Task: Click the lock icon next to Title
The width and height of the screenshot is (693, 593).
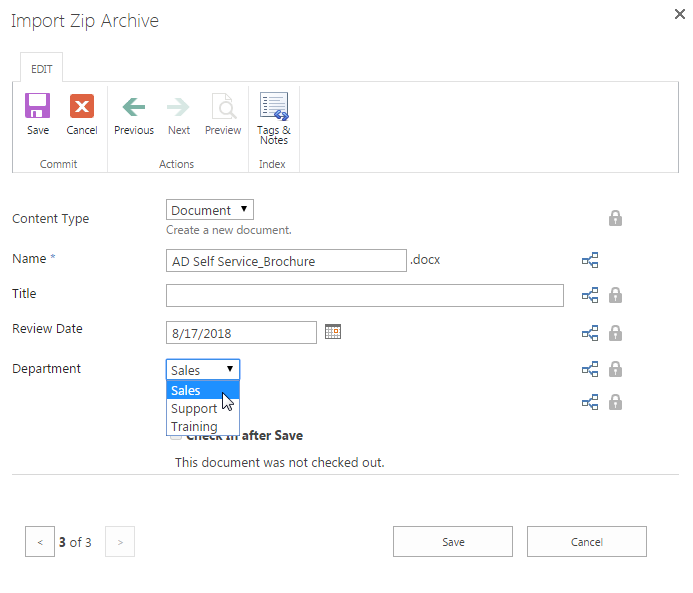Action: (x=616, y=295)
